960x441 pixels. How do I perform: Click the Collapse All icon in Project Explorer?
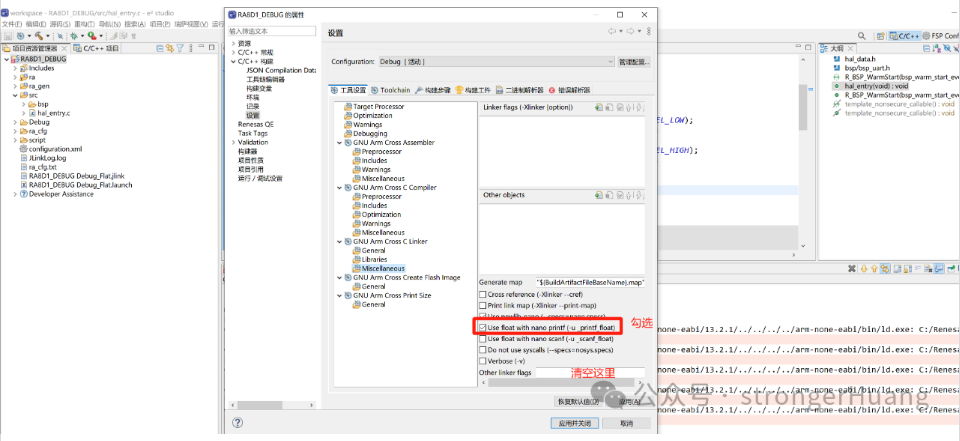(x=160, y=48)
